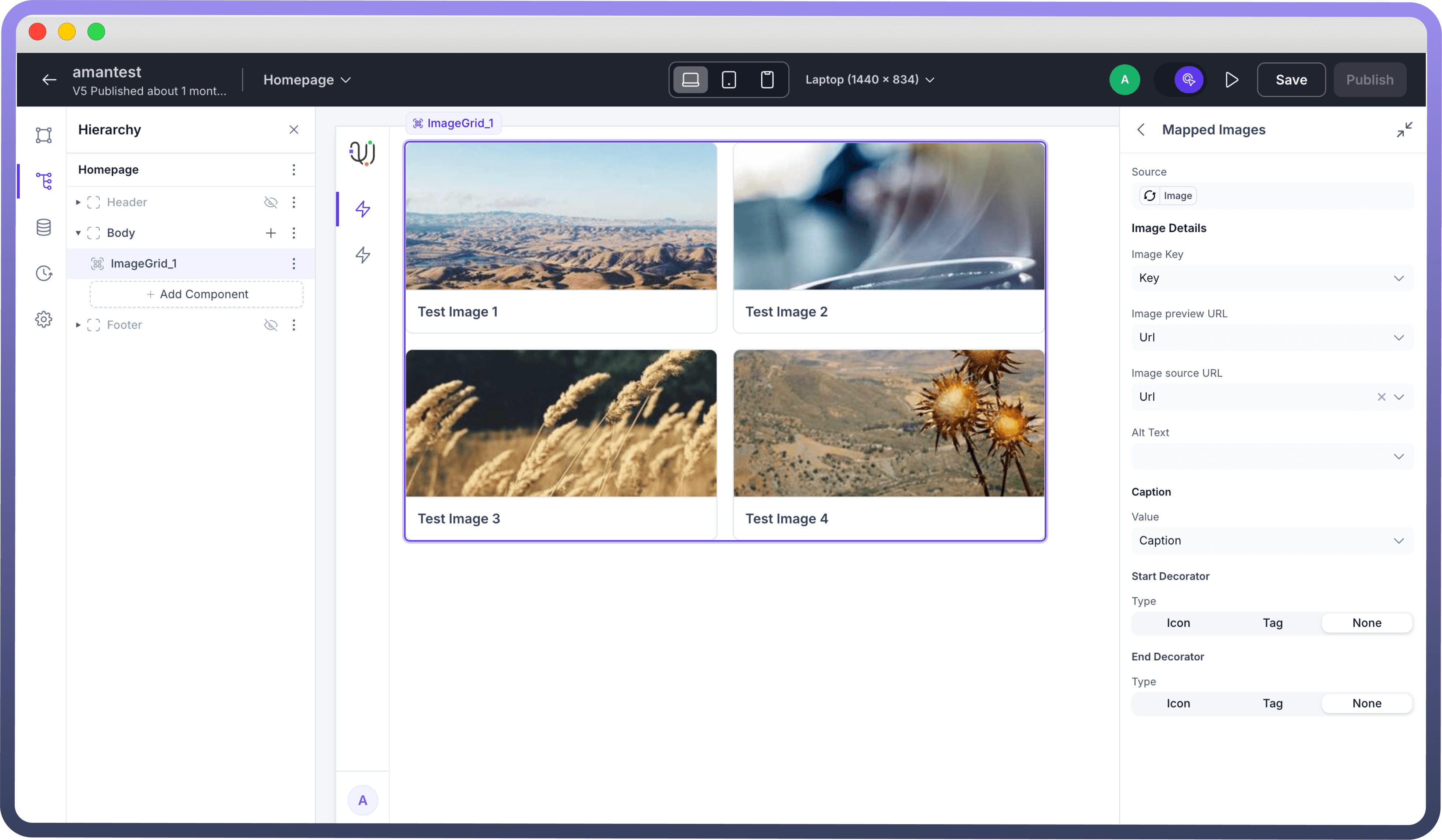Select the mobile device view icon
Screen dimensions: 1442x840
[767, 80]
